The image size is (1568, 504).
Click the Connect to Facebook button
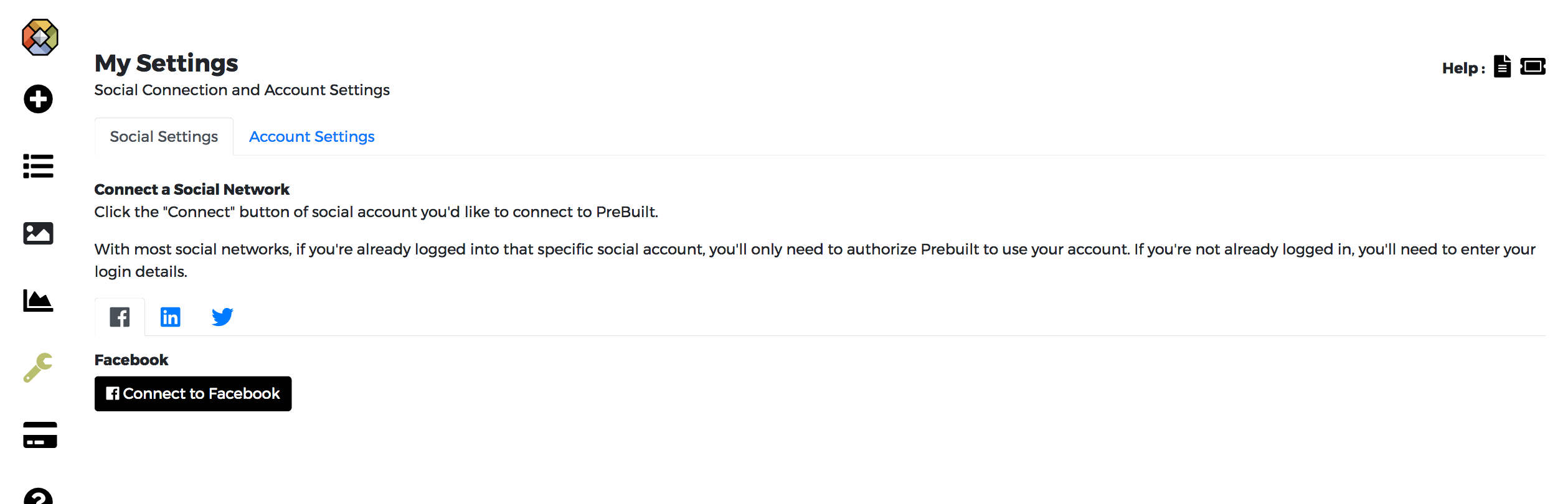(193, 394)
